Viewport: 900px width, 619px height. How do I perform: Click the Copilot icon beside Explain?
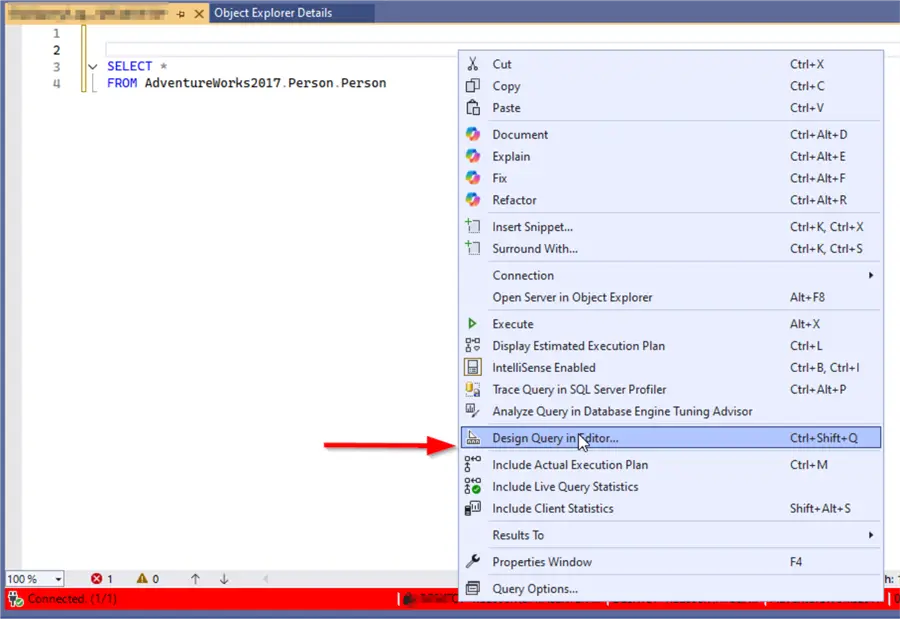(473, 156)
